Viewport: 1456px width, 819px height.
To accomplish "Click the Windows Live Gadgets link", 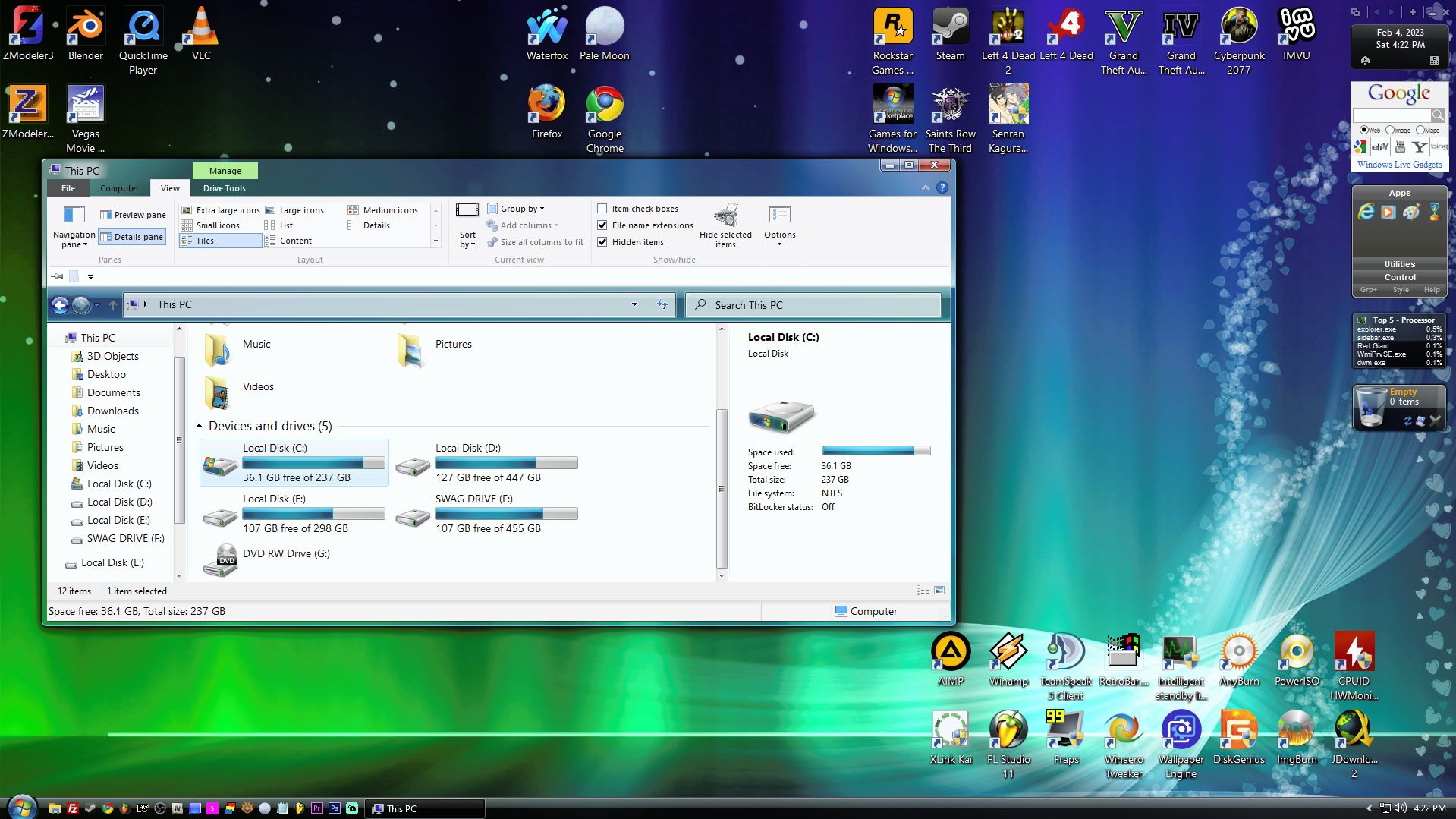I will click(x=1398, y=164).
